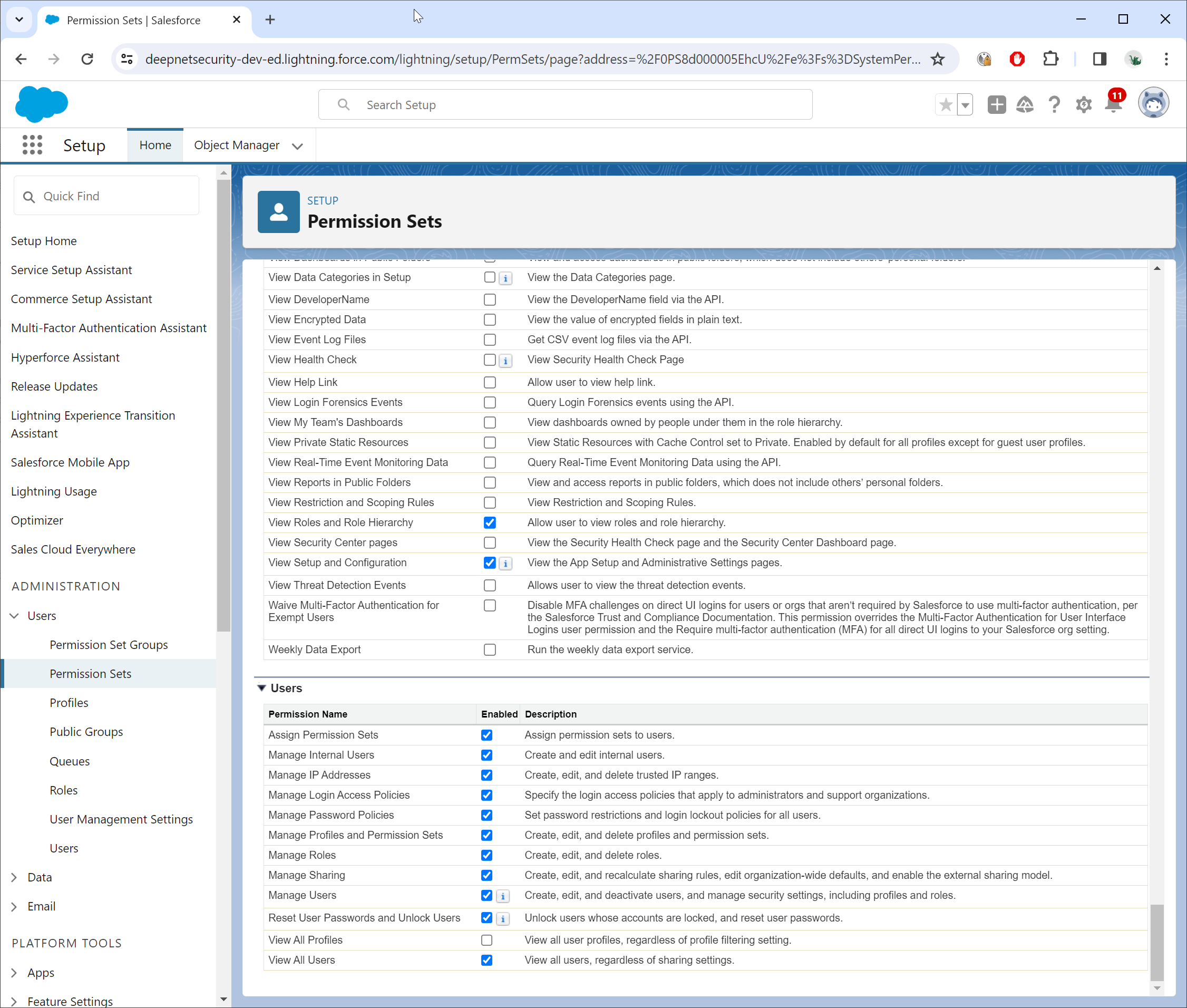
Task: Check the View All Profiles checkbox
Action: (x=487, y=941)
